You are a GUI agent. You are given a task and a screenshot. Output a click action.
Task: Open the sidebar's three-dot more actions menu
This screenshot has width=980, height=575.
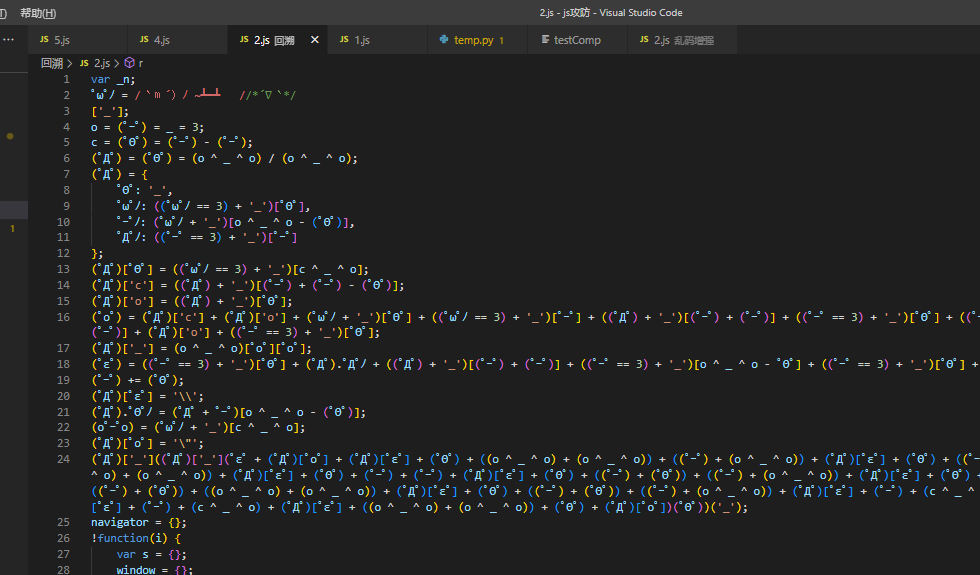point(8,39)
